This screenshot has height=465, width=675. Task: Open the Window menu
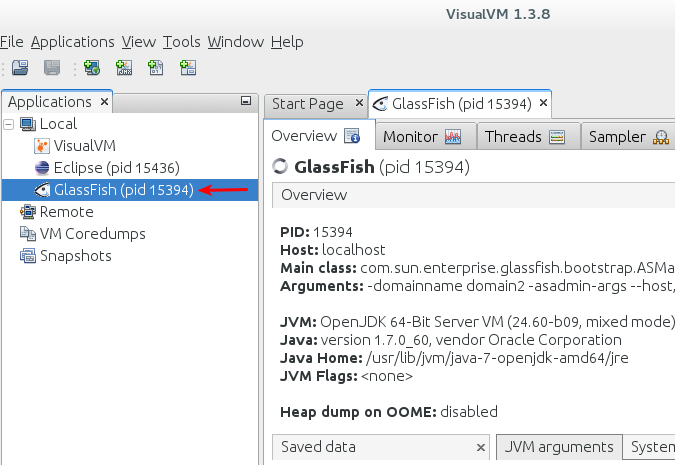click(236, 42)
